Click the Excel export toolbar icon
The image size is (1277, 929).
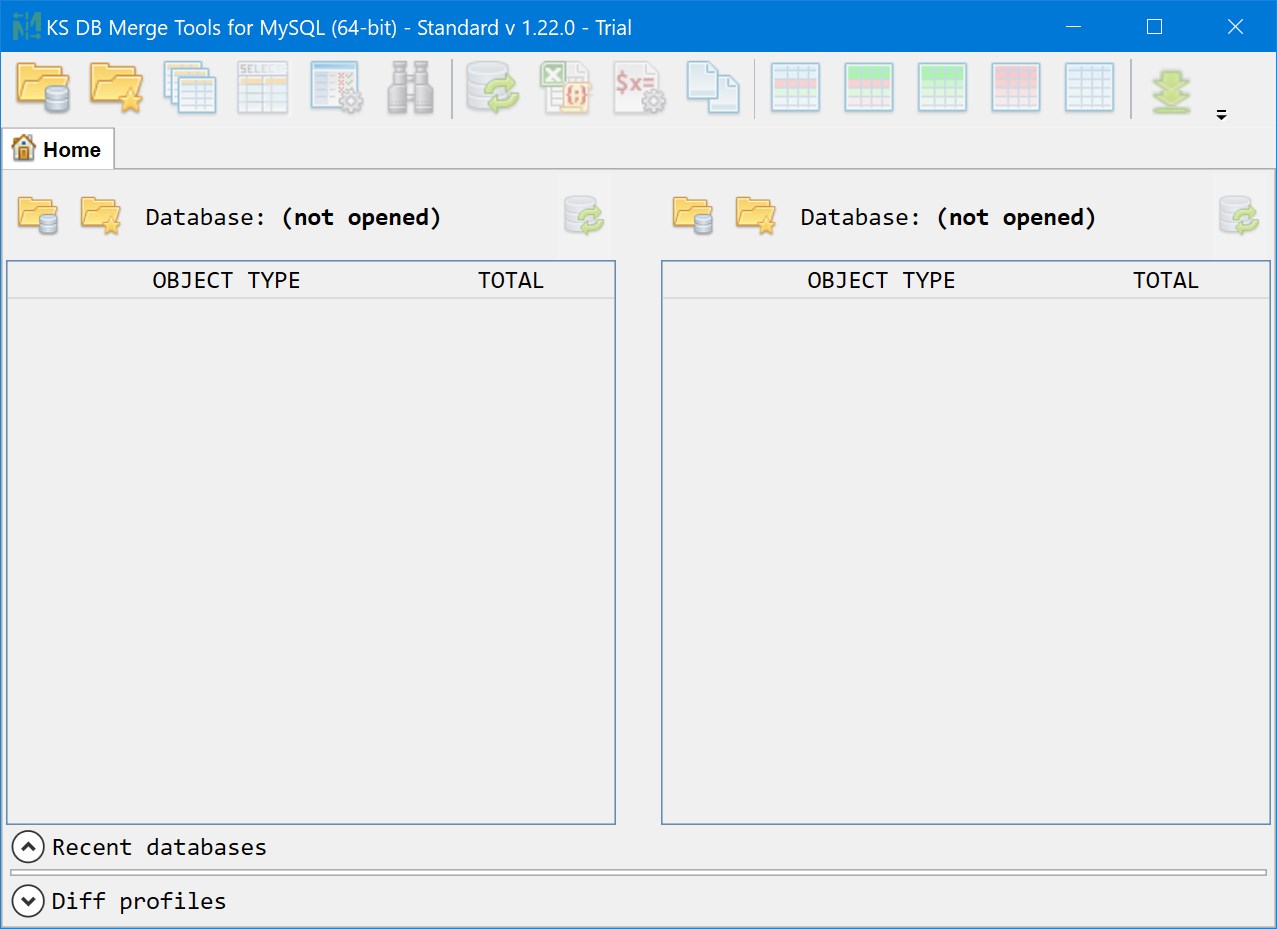pos(566,88)
